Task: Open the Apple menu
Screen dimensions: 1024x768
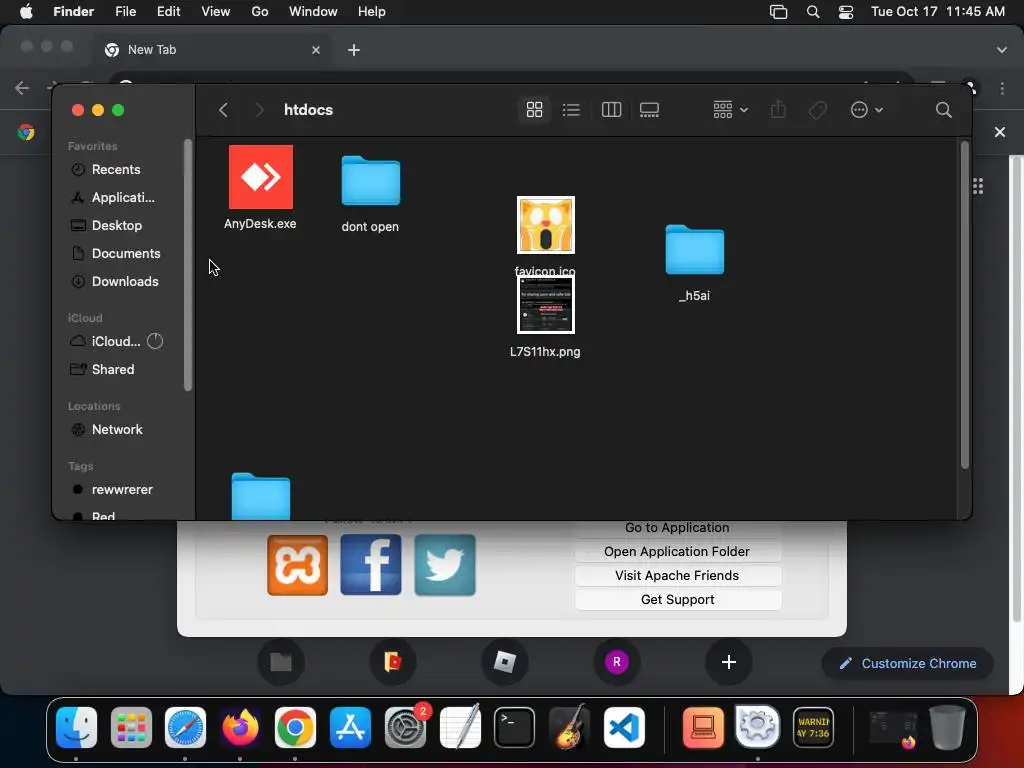Action: point(26,12)
